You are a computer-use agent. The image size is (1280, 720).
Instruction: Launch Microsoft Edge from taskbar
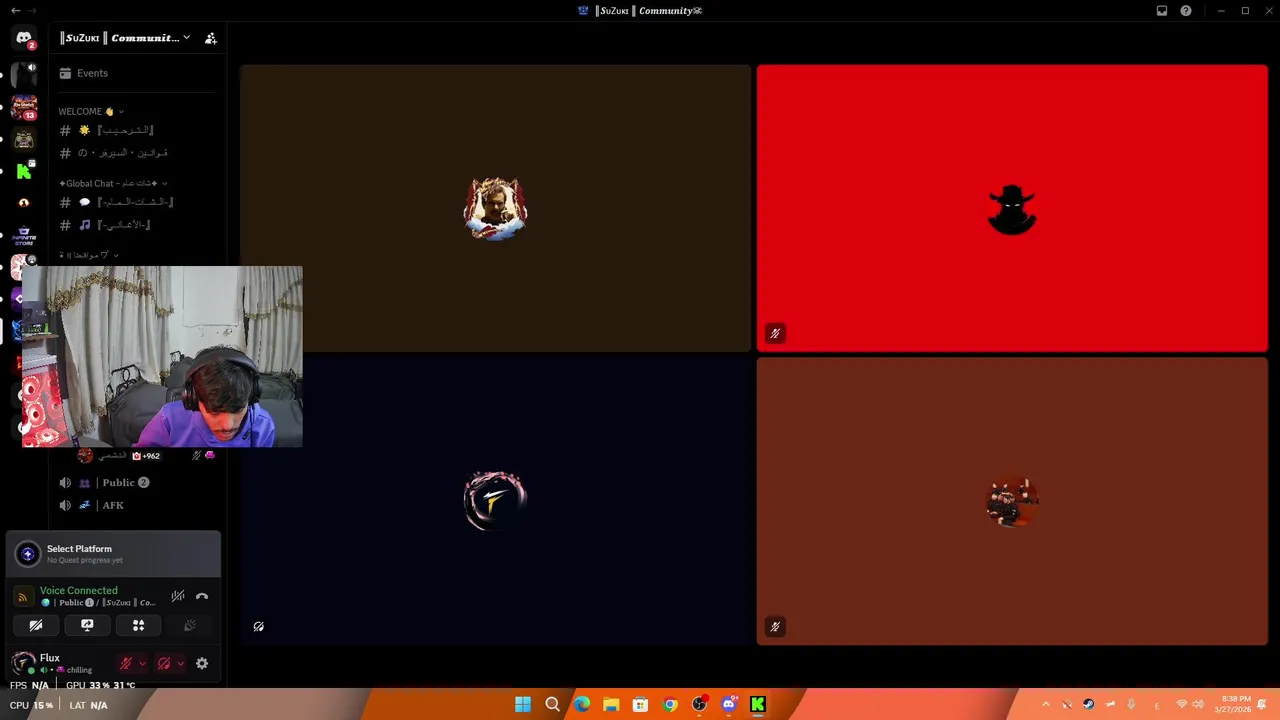582,705
